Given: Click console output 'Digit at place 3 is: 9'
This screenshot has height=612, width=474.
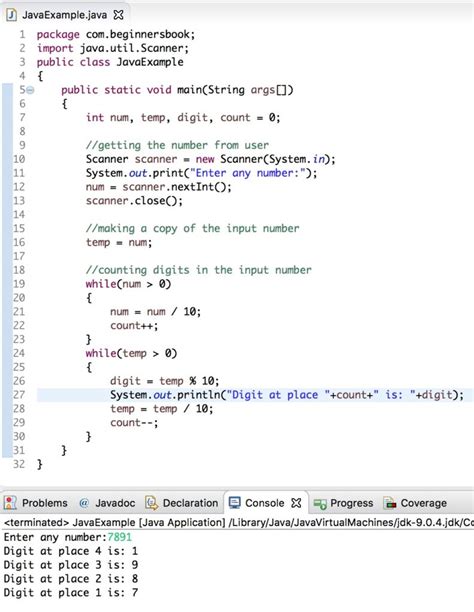Looking at the screenshot, I should coord(70,565).
